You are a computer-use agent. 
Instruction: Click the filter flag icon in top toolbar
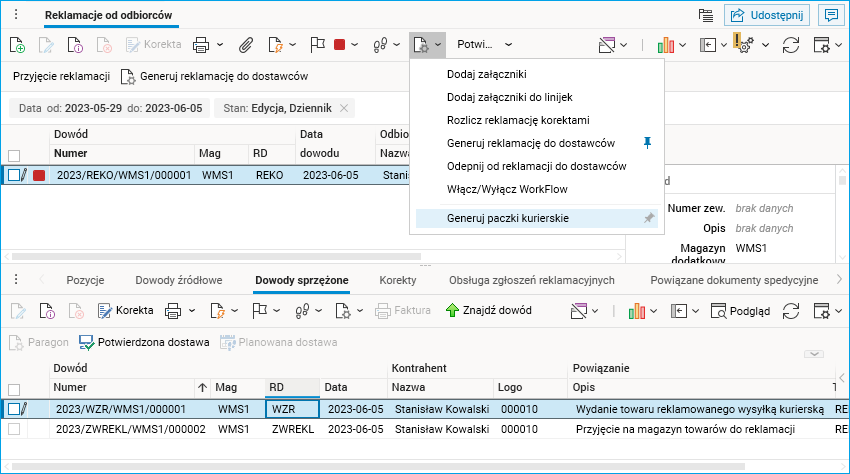(607, 45)
